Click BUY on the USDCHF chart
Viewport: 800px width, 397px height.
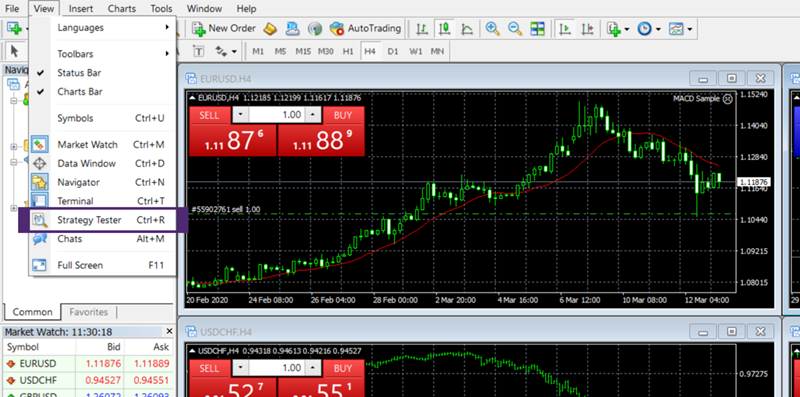pos(343,368)
